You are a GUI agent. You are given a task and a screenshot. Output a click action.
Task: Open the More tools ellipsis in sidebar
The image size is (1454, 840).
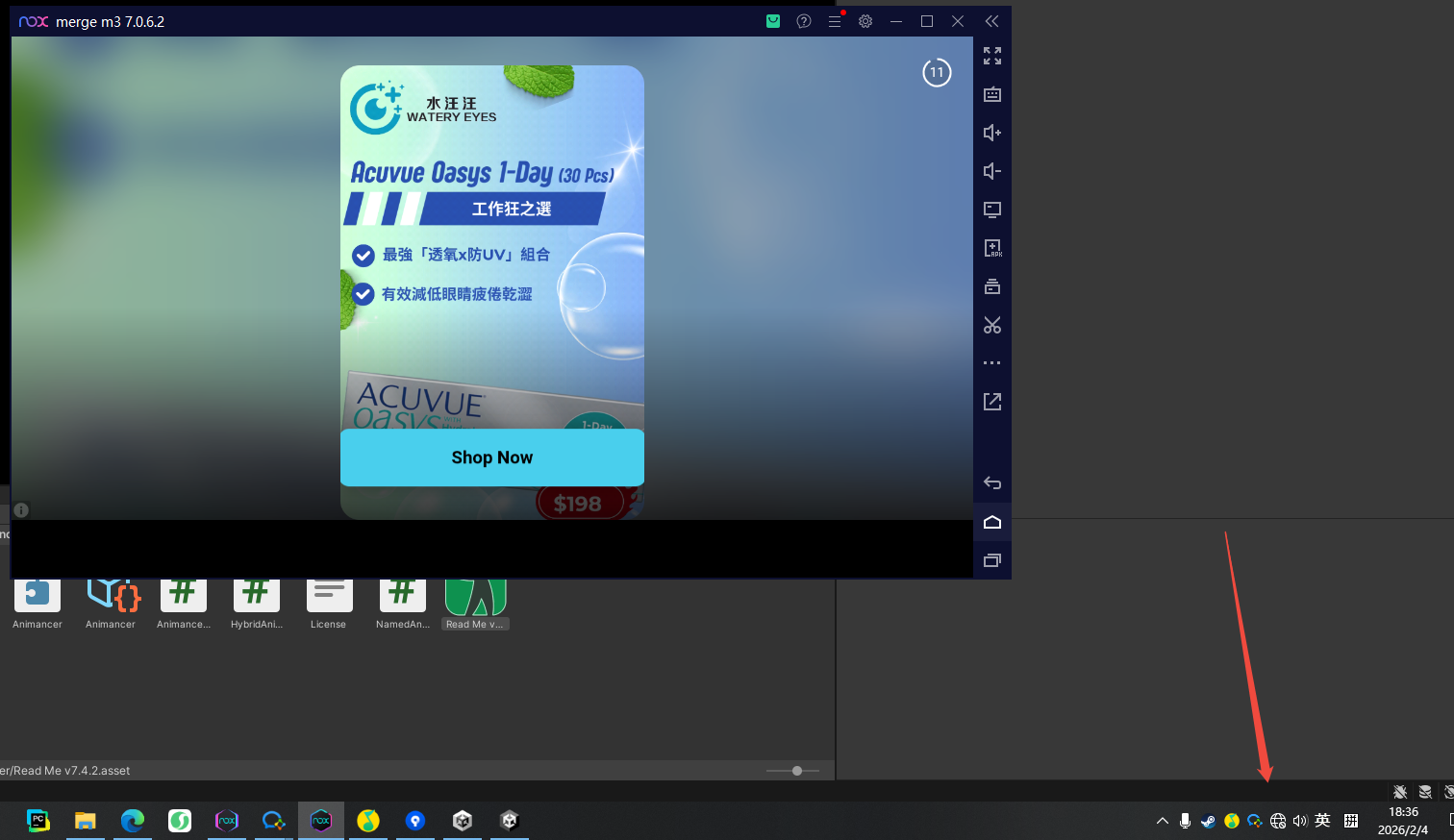(x=991, y=362)
